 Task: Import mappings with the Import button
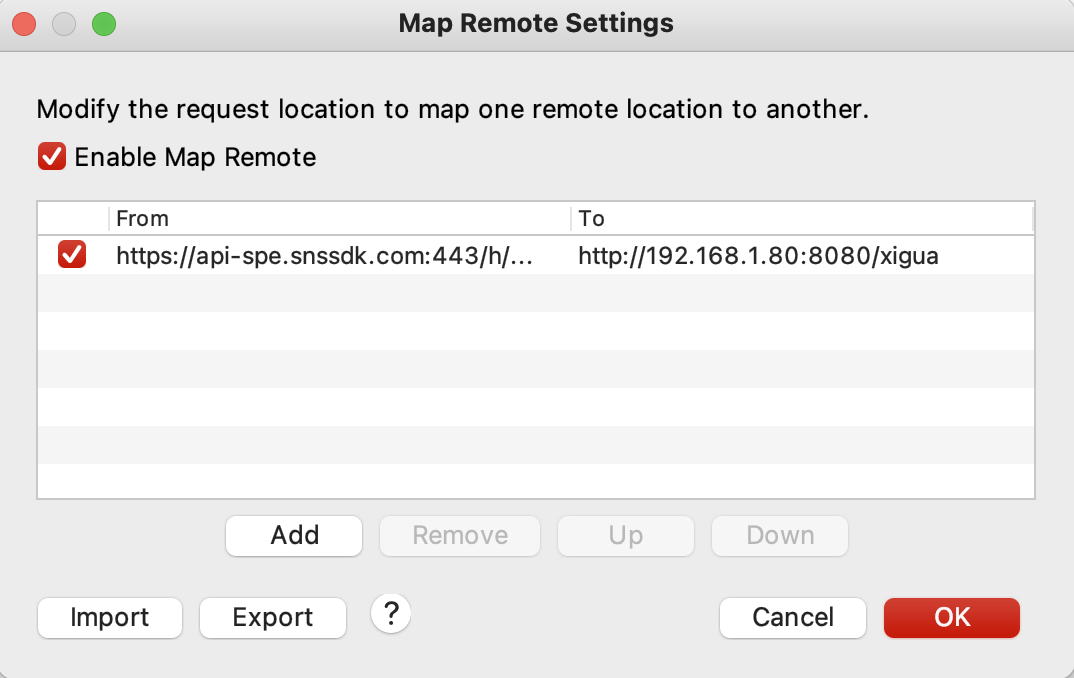tap(110, 618)
